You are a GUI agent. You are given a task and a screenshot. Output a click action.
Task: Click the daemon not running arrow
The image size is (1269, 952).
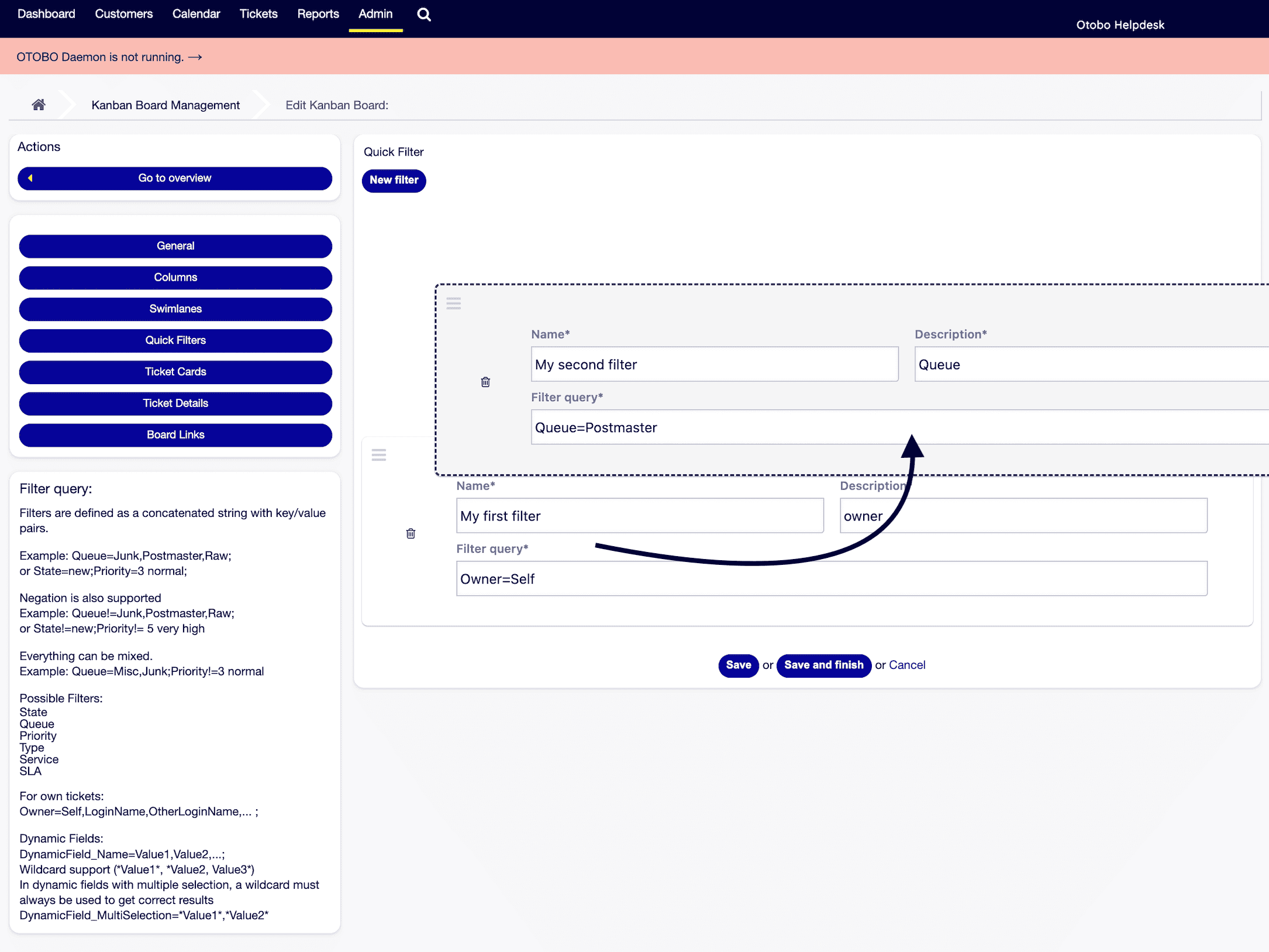coord(195,57)
